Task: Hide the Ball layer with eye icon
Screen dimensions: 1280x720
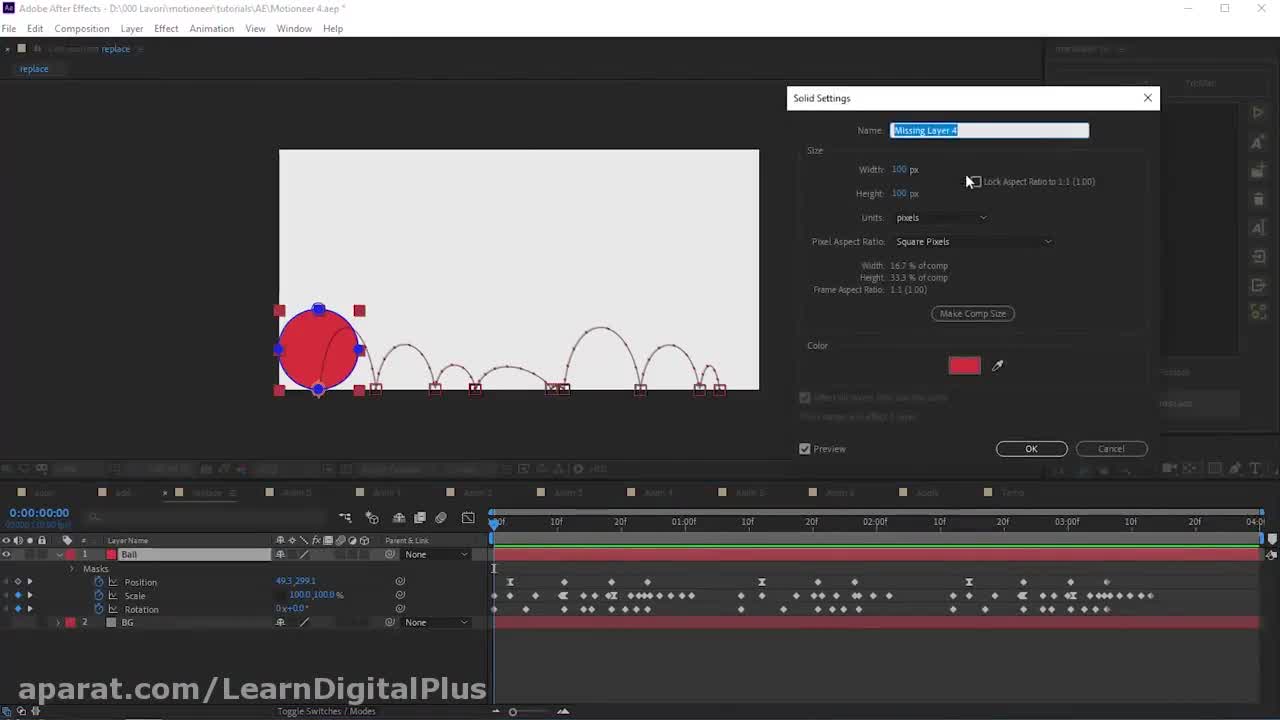Action: 6,555
